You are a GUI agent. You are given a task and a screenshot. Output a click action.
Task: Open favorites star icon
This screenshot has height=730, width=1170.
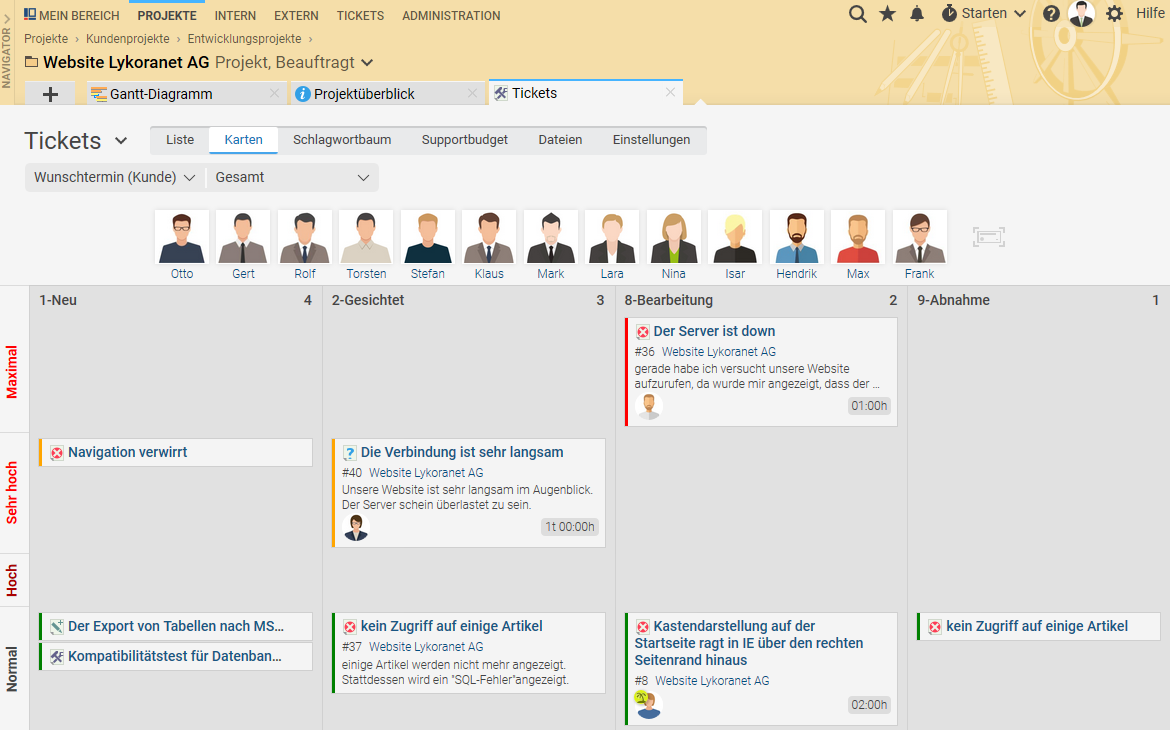point(887,13)
